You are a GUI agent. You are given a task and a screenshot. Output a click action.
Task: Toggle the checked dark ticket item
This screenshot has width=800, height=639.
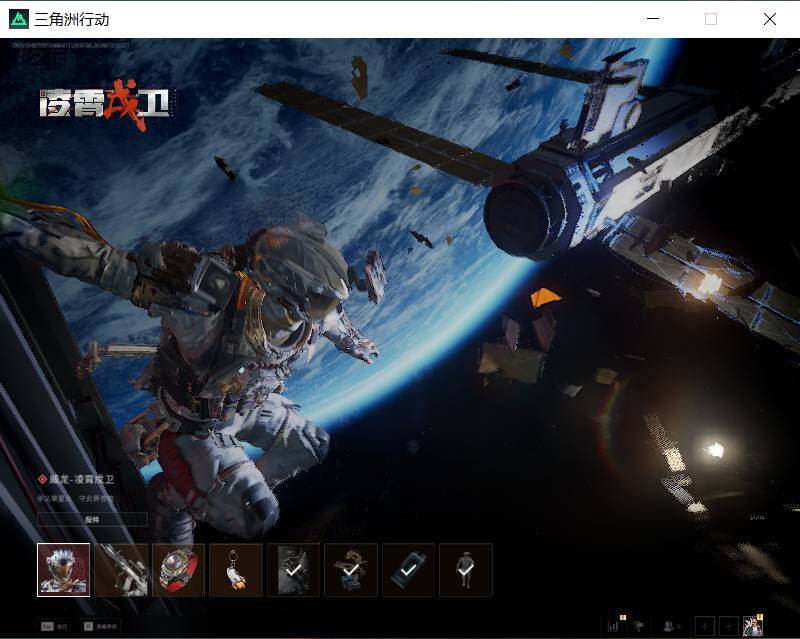[408, 570]
